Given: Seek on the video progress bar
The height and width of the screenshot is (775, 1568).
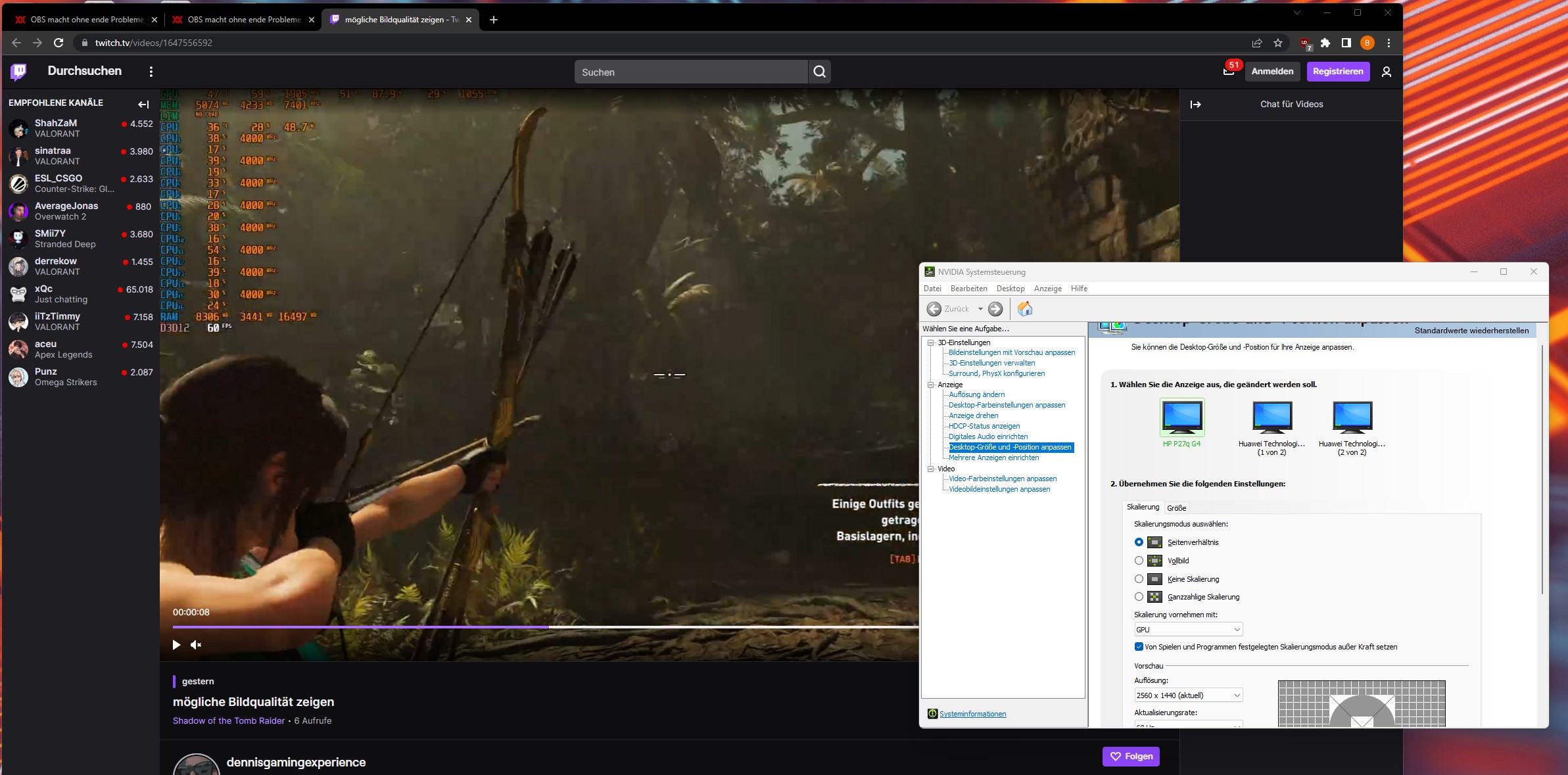Looking at the screenshot, I should pos(545,627).
